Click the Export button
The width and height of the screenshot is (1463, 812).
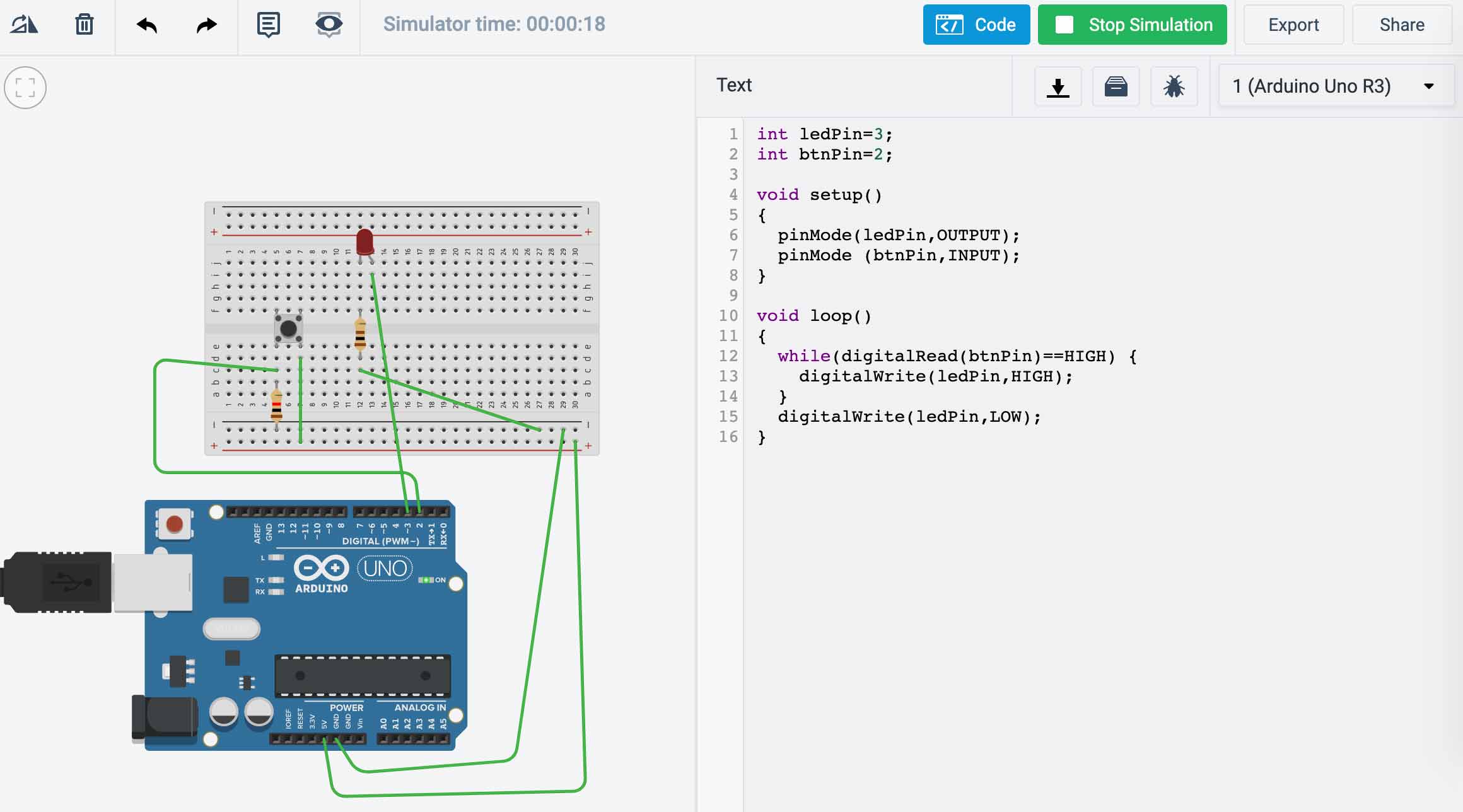[x=1293, y=25]
